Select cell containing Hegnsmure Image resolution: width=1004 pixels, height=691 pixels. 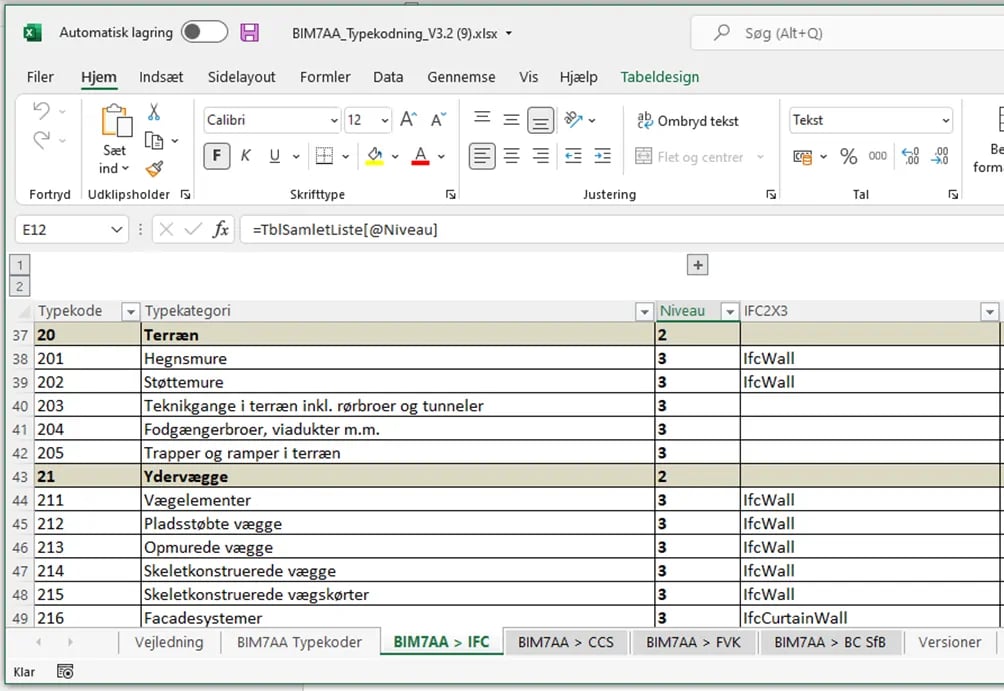397,358
